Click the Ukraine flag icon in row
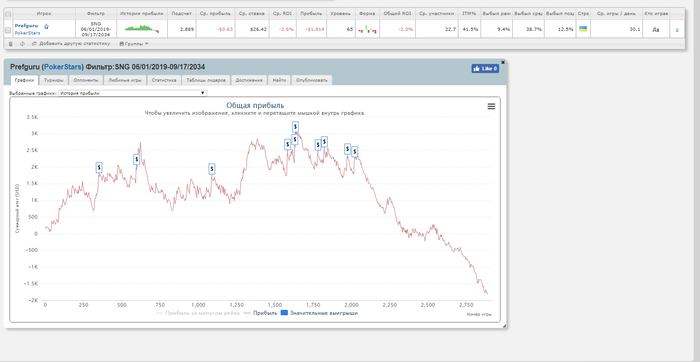700x362 pixels. coord(583,29)
